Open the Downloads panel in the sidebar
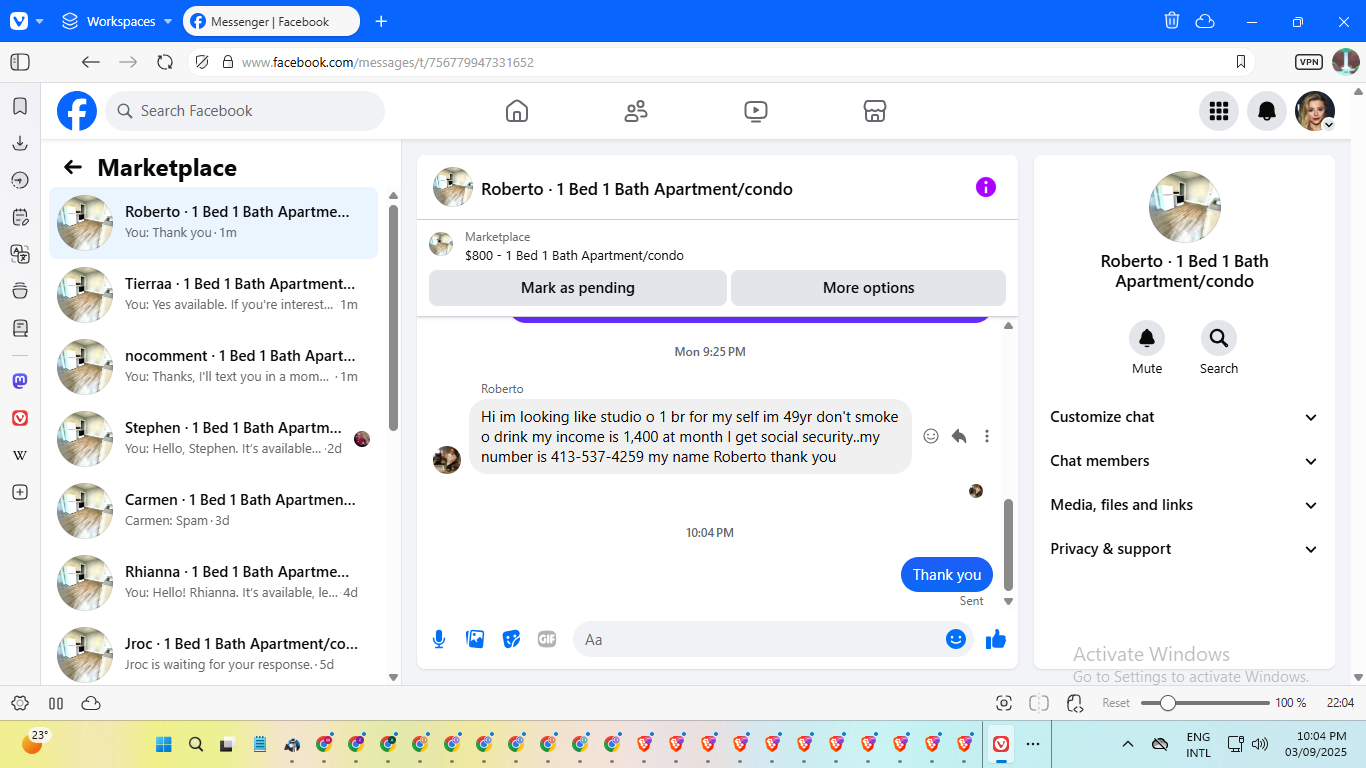 pos(20,143)
